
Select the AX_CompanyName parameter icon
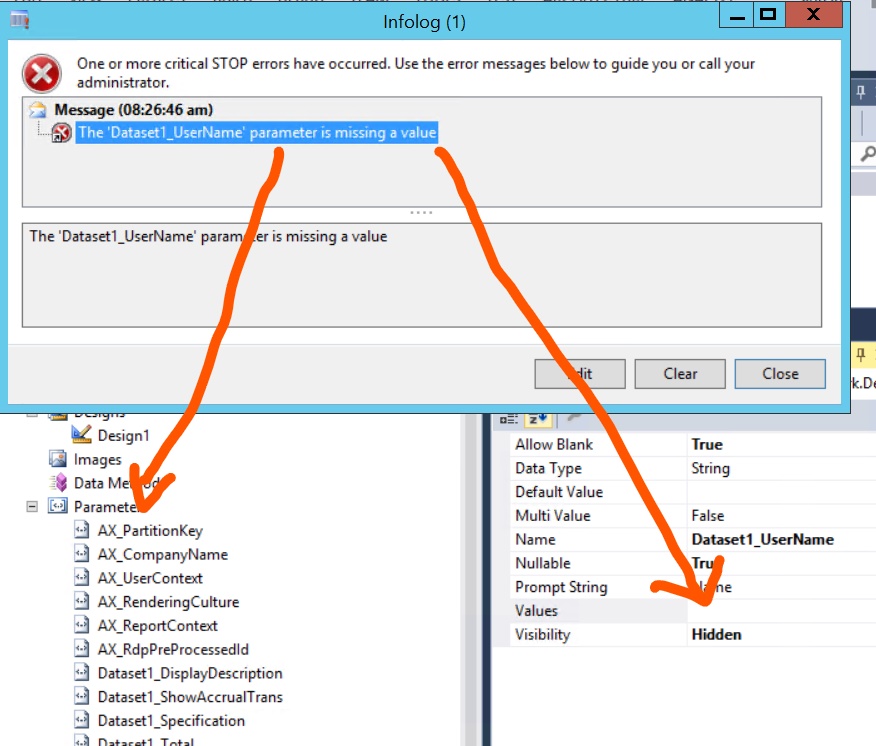[x=83, y=554]
